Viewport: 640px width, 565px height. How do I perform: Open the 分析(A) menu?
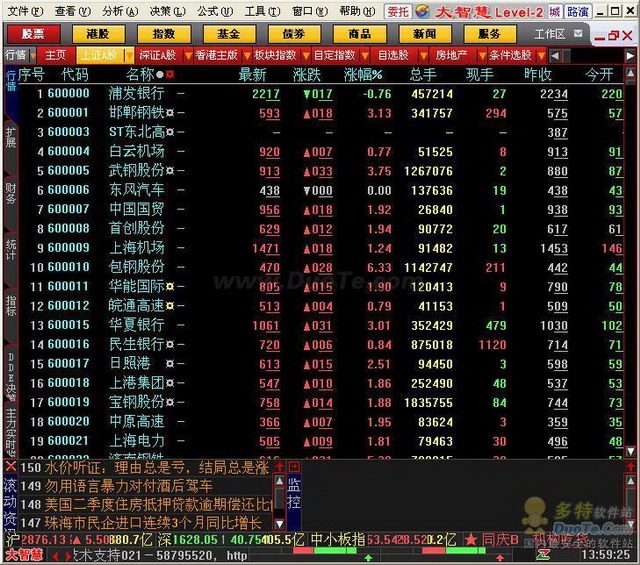120,11
